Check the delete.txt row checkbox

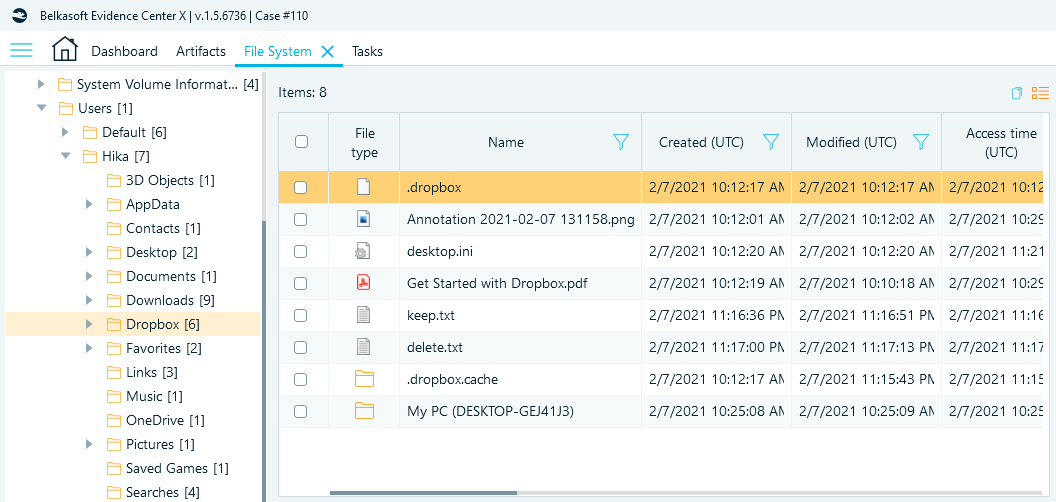(301, 348)
